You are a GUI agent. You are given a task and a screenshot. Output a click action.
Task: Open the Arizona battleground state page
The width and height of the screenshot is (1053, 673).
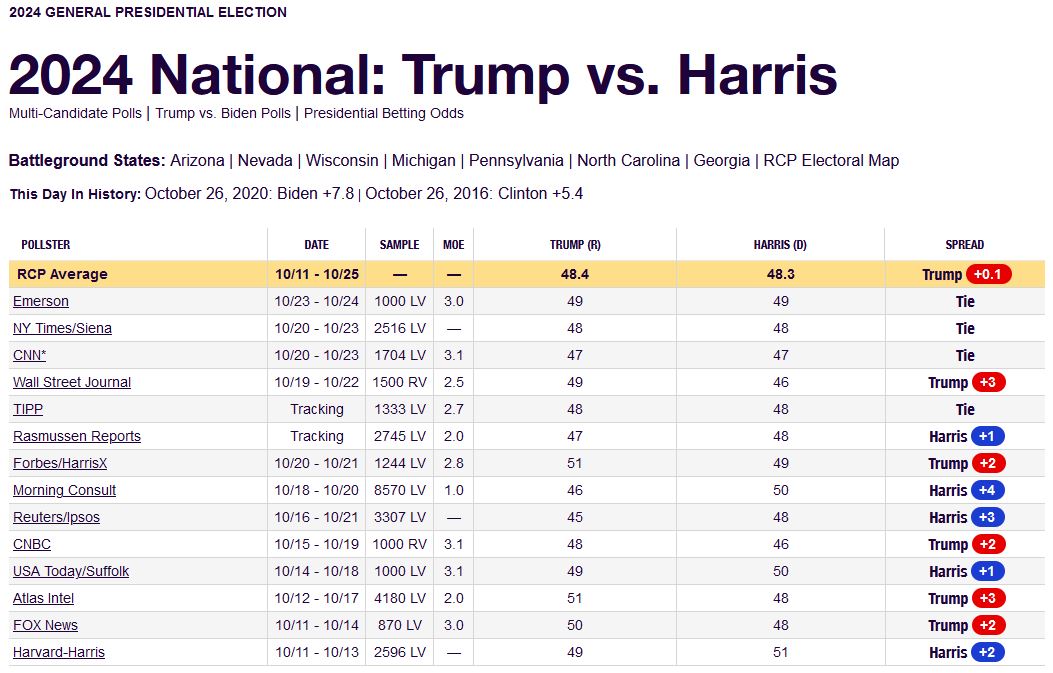tap(197, 160)
